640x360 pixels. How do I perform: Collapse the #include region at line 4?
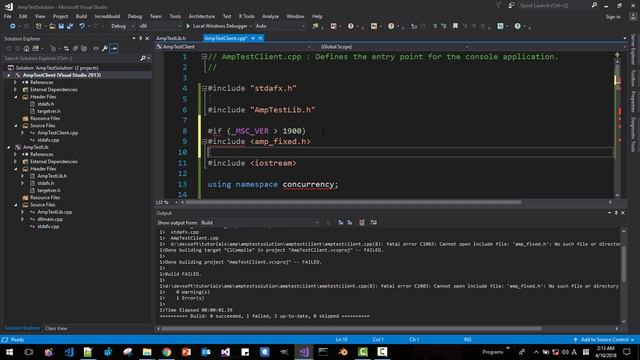point(204,88)
